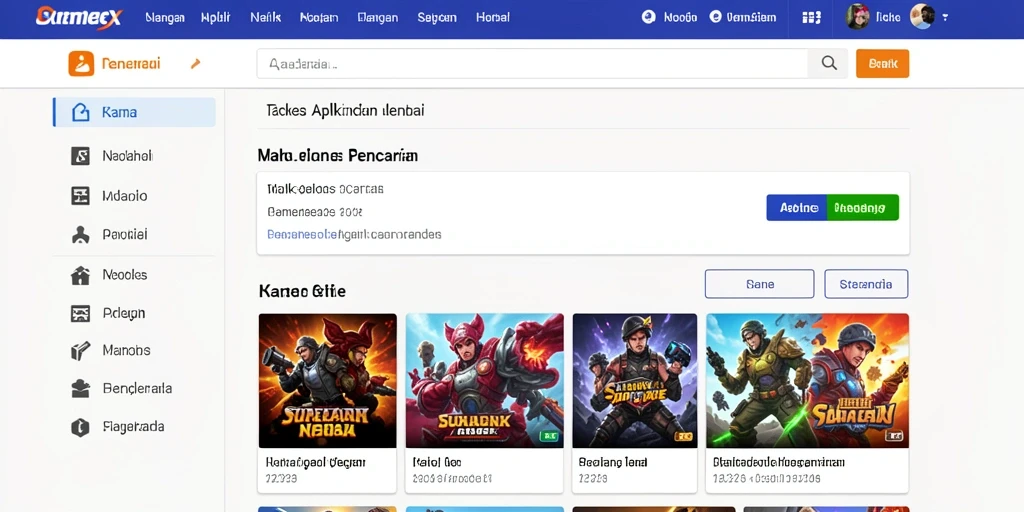Screen dimensions: 1024x512
Task: Open the Horbal menu item
Action: pos(492,18)
